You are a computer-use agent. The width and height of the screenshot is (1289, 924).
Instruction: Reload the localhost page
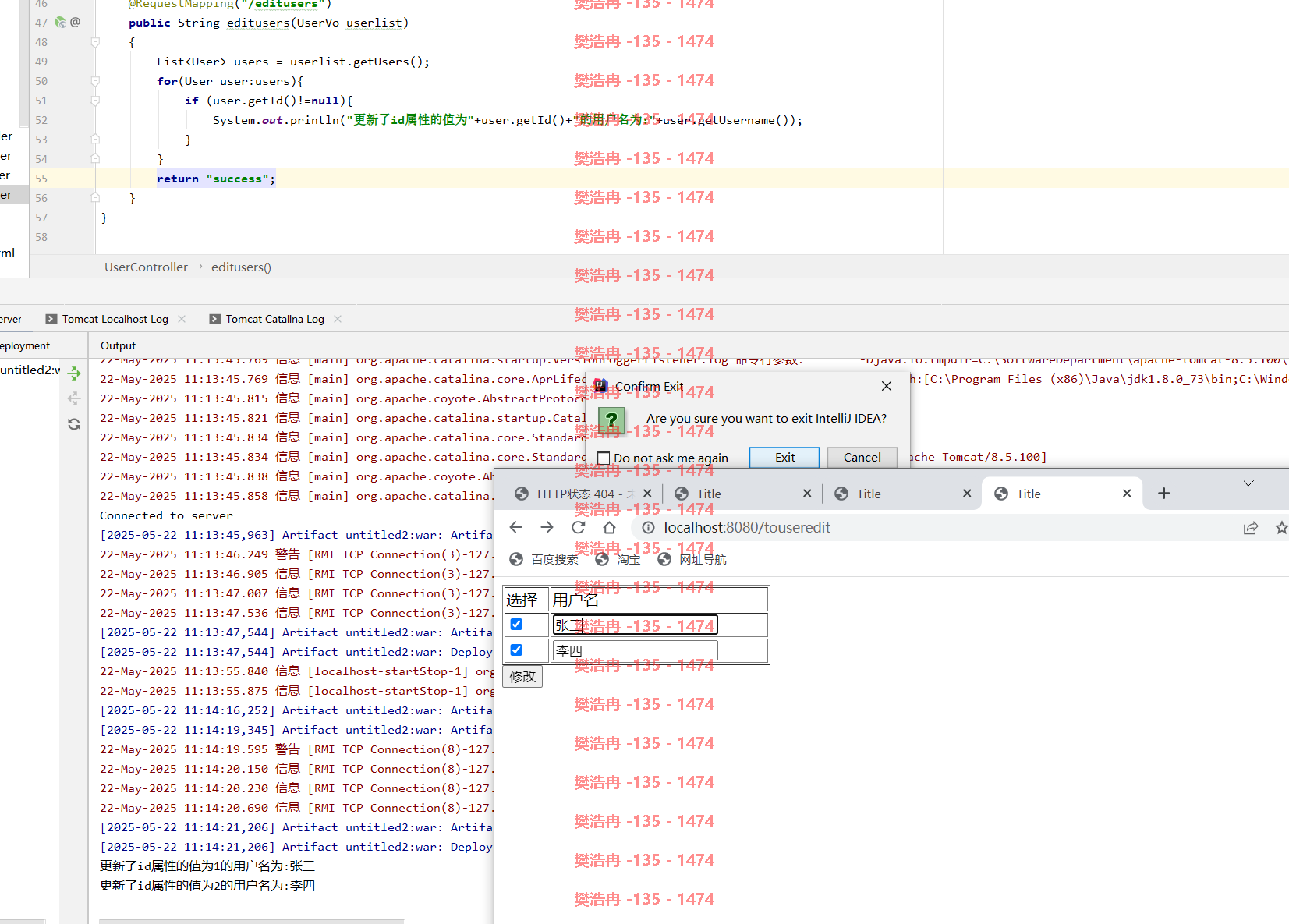coord(578,528)
